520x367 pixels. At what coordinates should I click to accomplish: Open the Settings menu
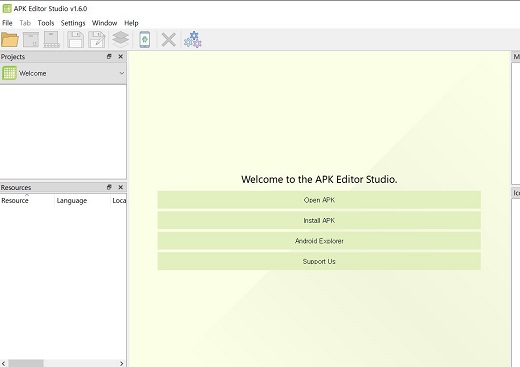click(73, 23)
